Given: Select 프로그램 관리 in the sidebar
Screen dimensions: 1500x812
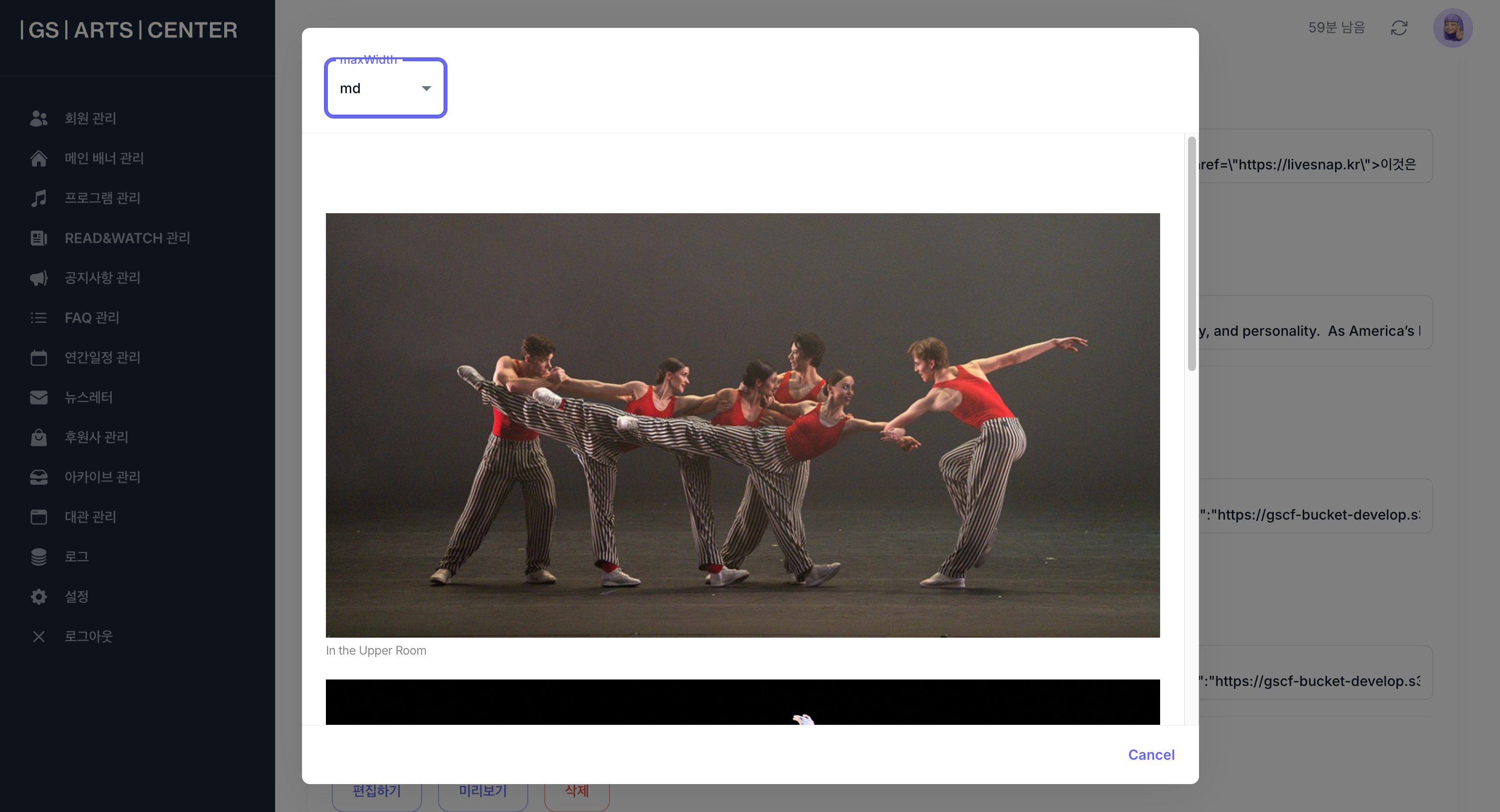Looking at the screenshot, I should [103, 198].
